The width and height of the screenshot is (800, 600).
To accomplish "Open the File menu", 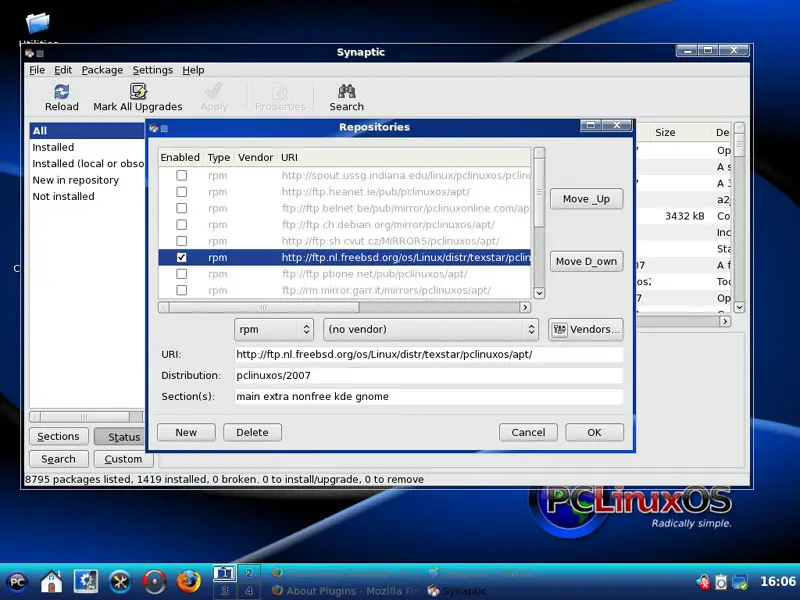I will (x=37, y=70).
